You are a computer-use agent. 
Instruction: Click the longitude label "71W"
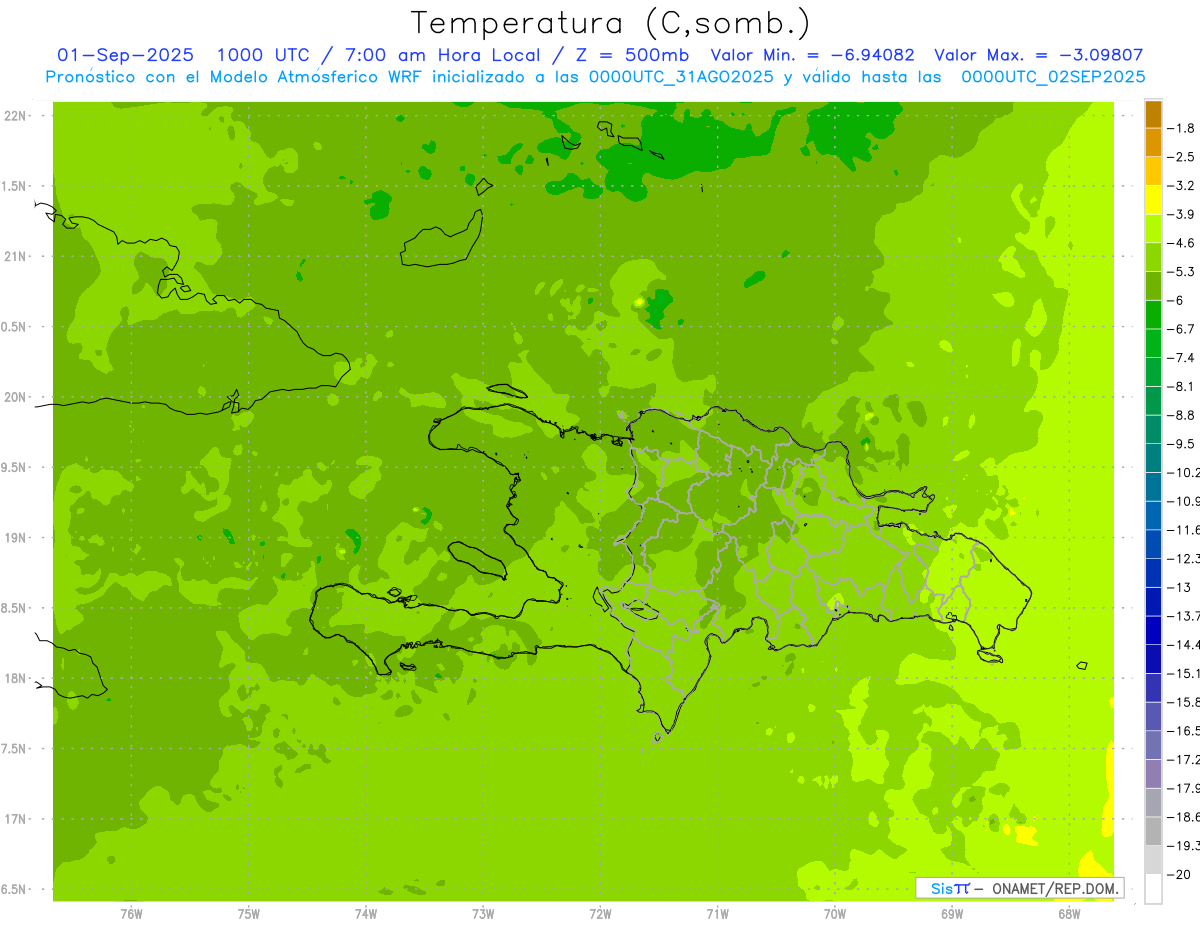point(717,913)
